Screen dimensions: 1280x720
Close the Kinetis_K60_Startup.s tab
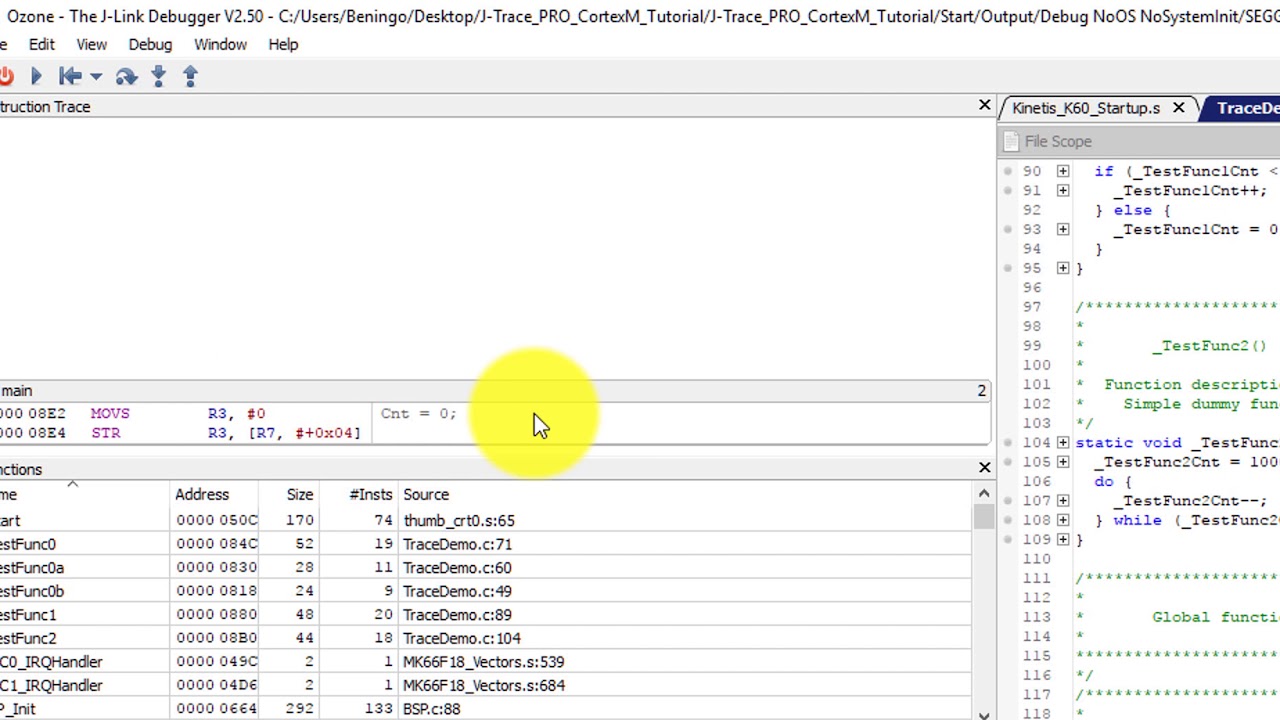pos(1178,108)
